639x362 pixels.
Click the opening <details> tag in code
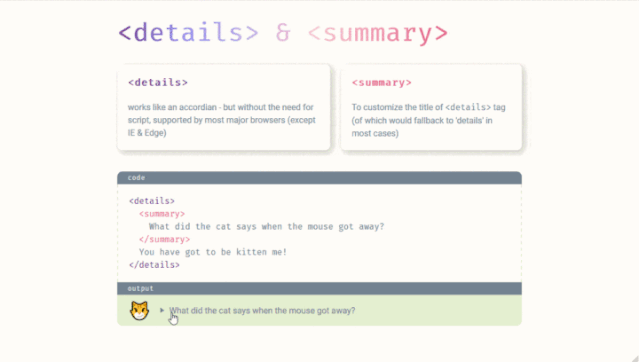tap(152, 201)
